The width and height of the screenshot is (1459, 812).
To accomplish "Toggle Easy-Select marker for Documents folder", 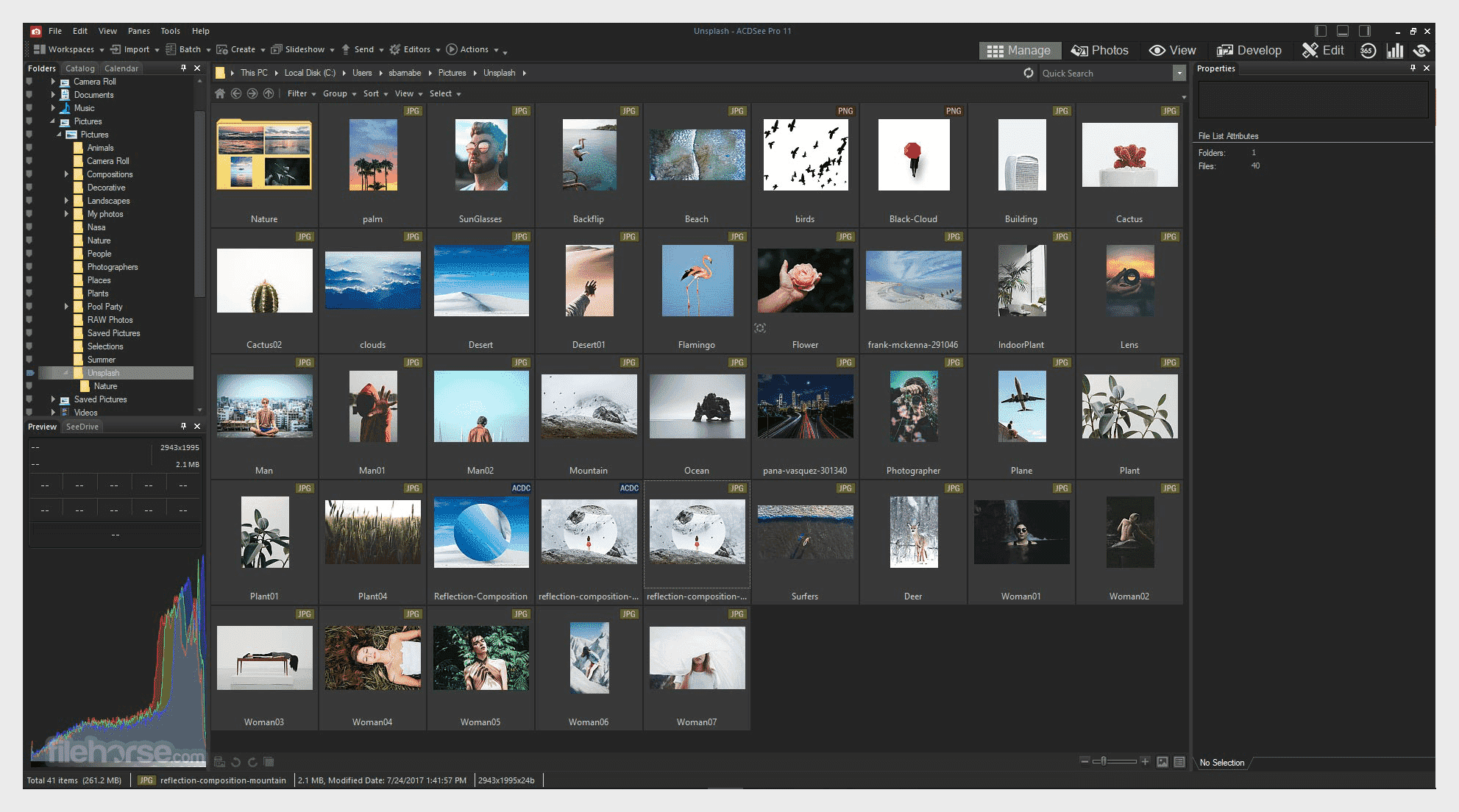I will pyautogui.click(x=29, y=95).
